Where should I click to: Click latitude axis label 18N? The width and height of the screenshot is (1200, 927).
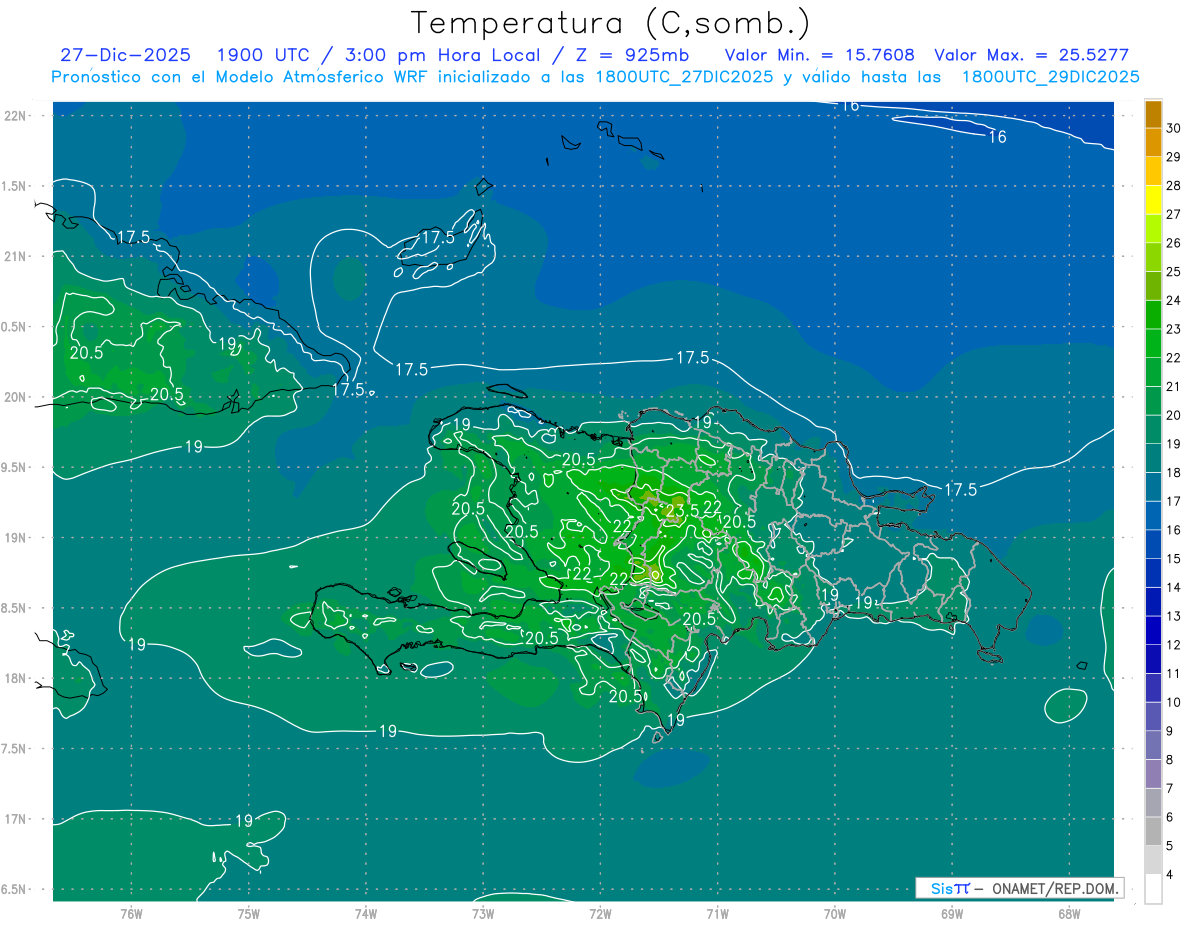[15, 678]
